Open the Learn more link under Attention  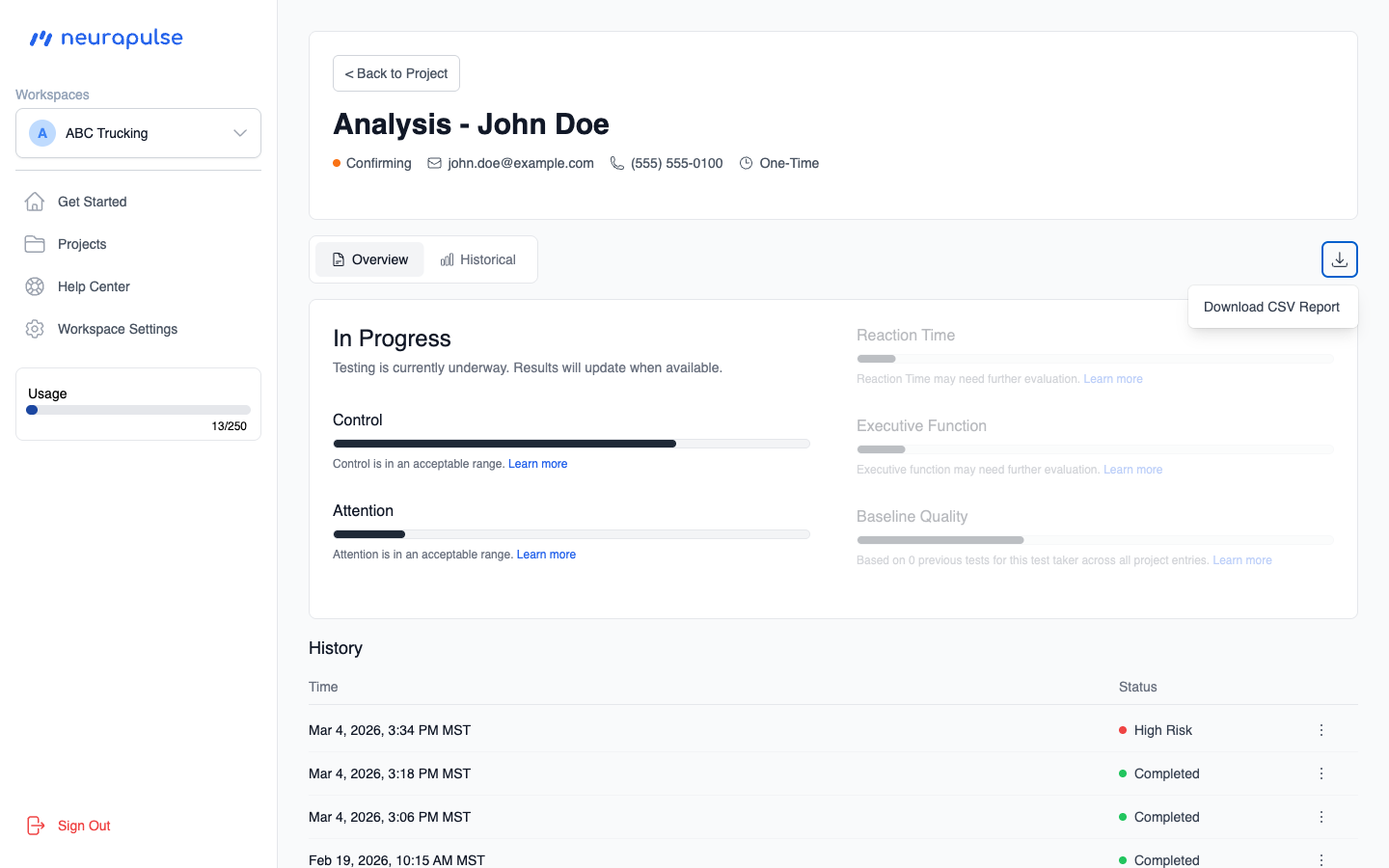point(546,554)
